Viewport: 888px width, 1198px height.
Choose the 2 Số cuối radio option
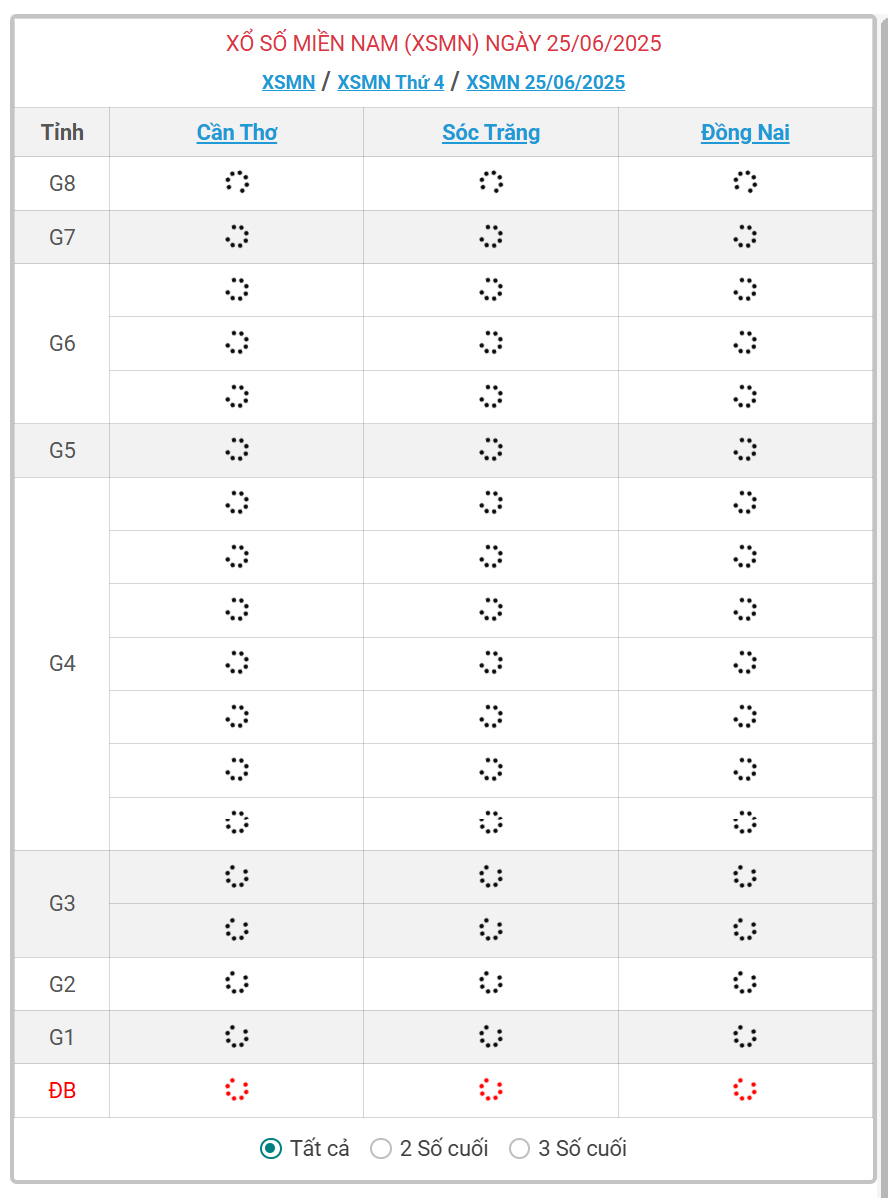point(381,1148)
